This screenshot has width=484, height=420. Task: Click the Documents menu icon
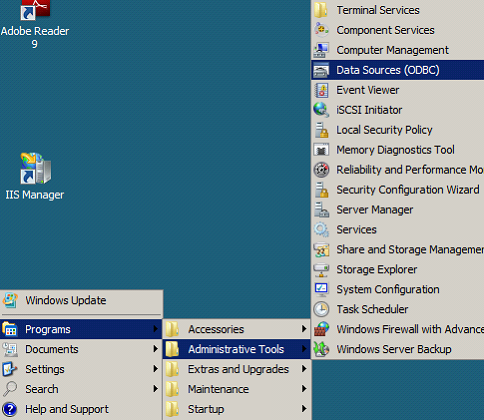point(10,349)
